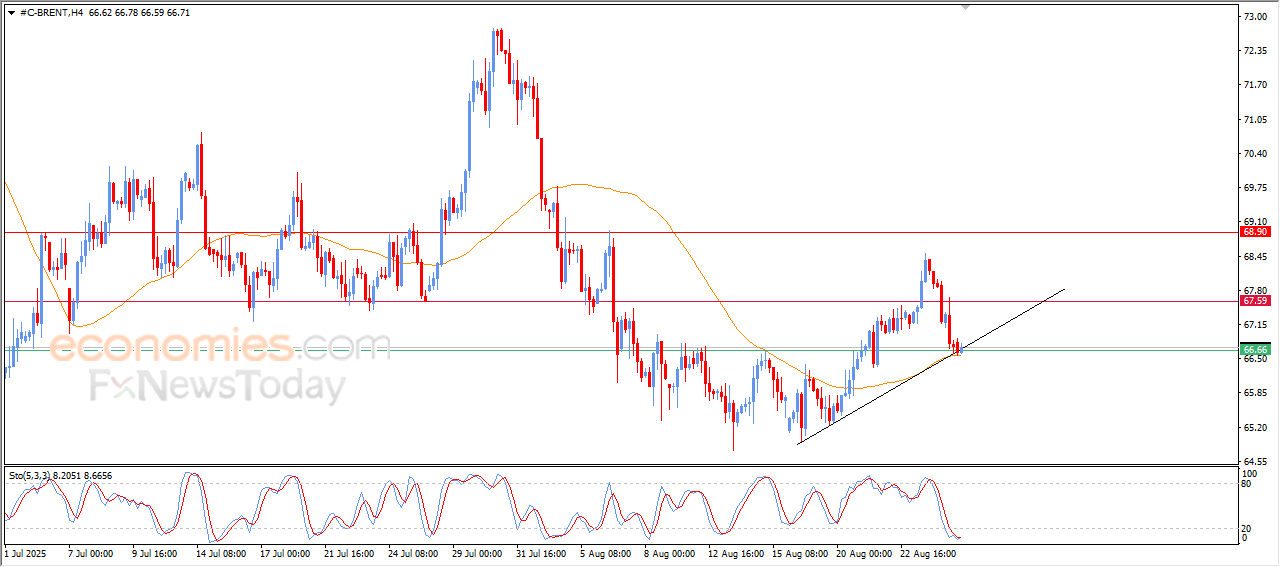Select the red 68.90 price level tag
The width and height of the screenshot is (1280, 567).
pyautogui.click(x=1255, y=232)
